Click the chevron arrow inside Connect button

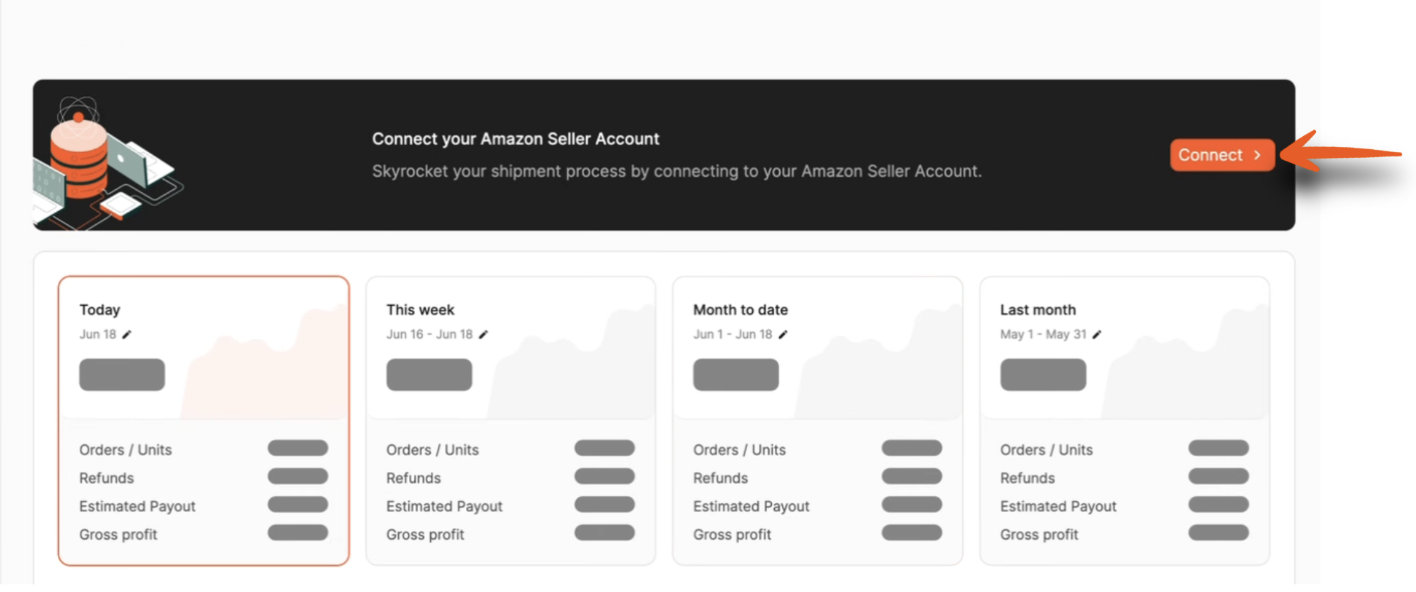(x=1257, y=155)
